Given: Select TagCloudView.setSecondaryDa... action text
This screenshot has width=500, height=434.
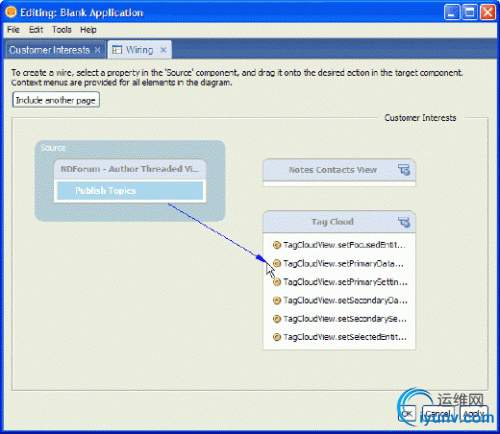Looking at the screenshot, I should (x=345, y=300).
